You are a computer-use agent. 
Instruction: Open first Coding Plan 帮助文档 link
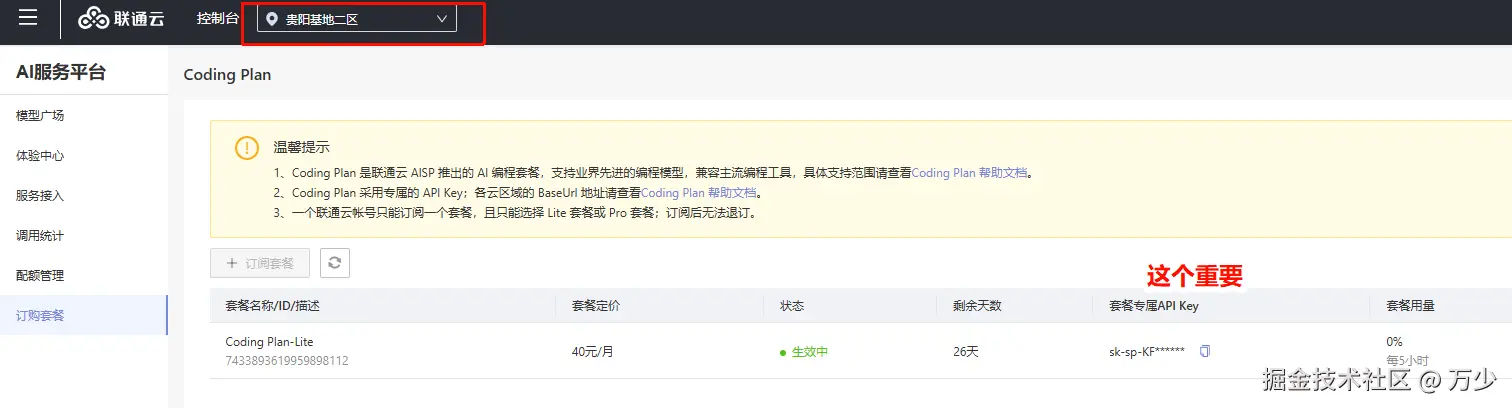click(x=969, y=172)
